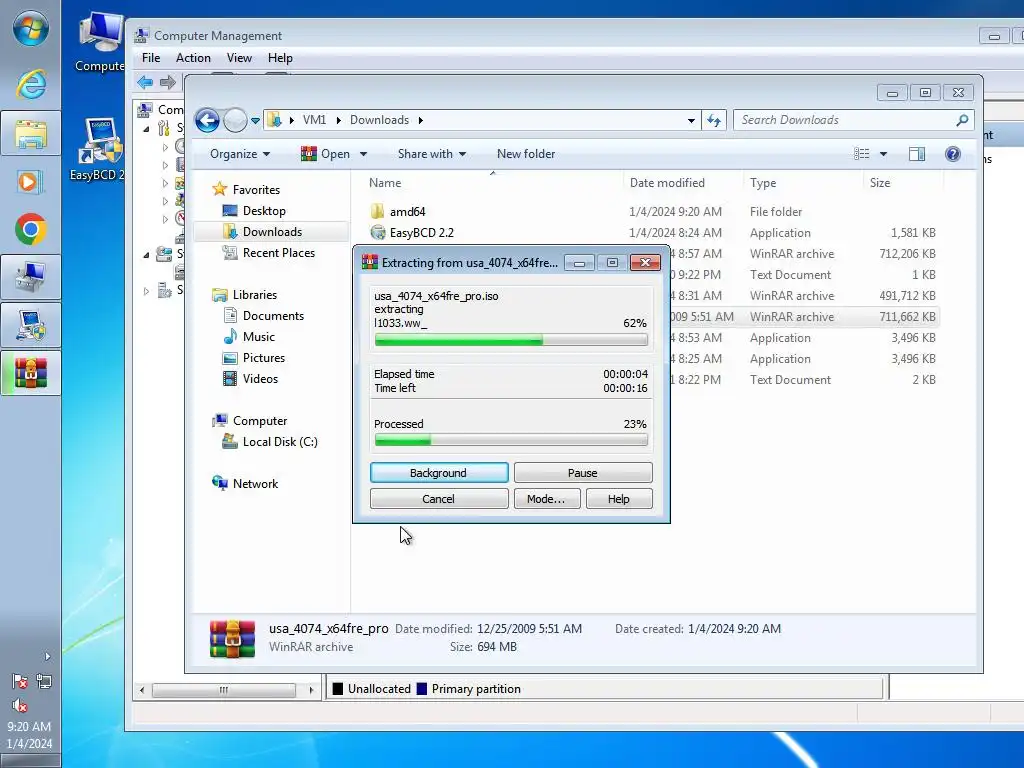Image resolution: width=1024 pixels, height=768 pixels.
Task: Click the search magnifier icon
Action: (x=962, y=120)
